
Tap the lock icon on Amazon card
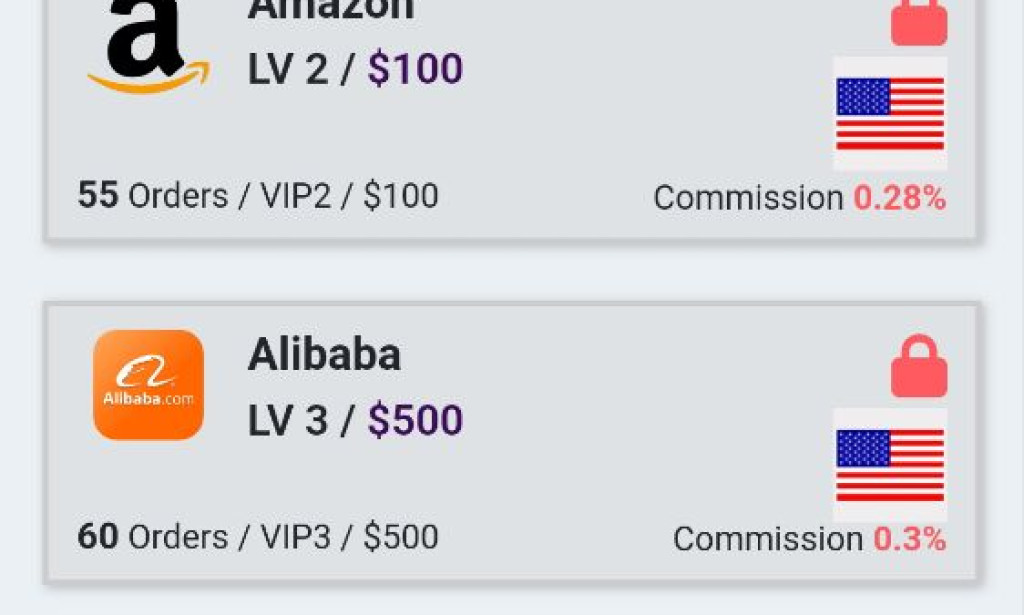919,22
